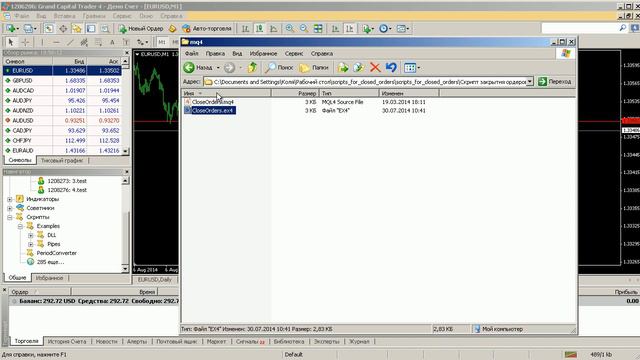Expand the Pipes folder in Navigator
This screenshot has width=640, height=360.
[x=31, y=244]
